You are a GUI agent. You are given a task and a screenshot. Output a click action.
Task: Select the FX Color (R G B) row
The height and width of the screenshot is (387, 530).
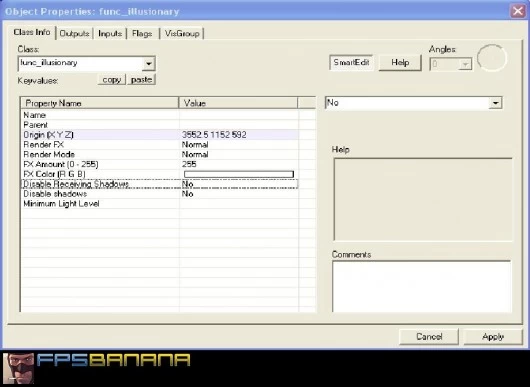[160, 174]
